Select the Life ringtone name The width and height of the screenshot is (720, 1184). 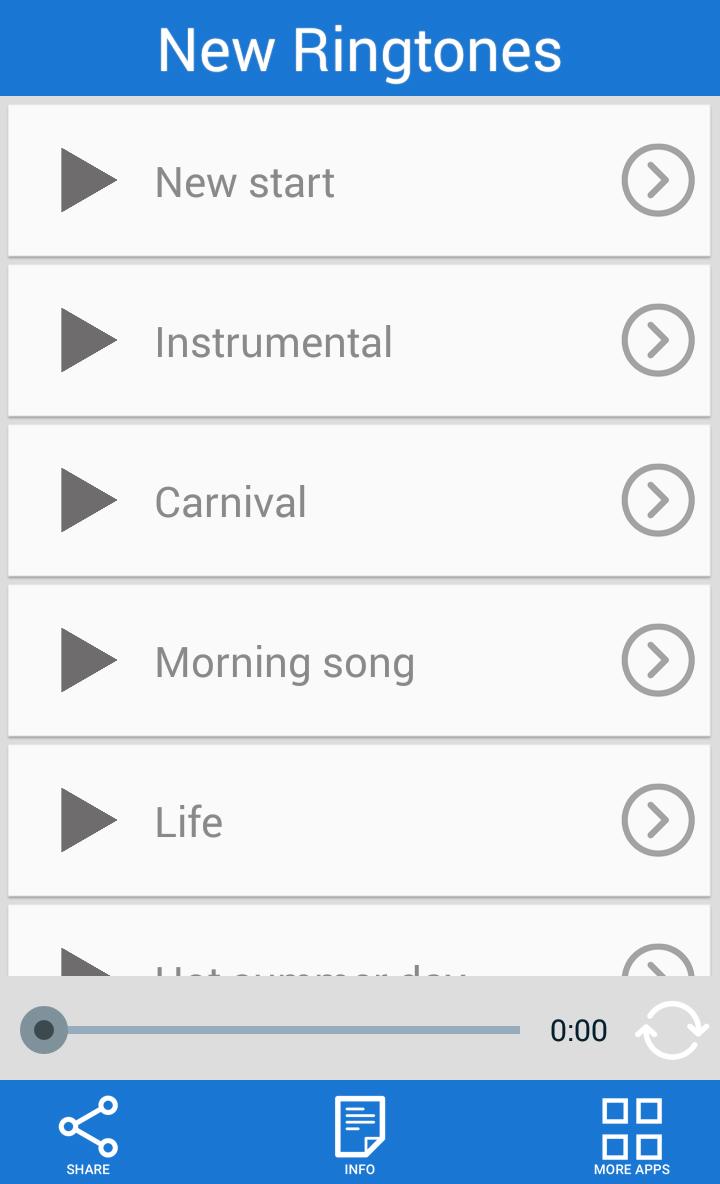[x=188, y=822]
